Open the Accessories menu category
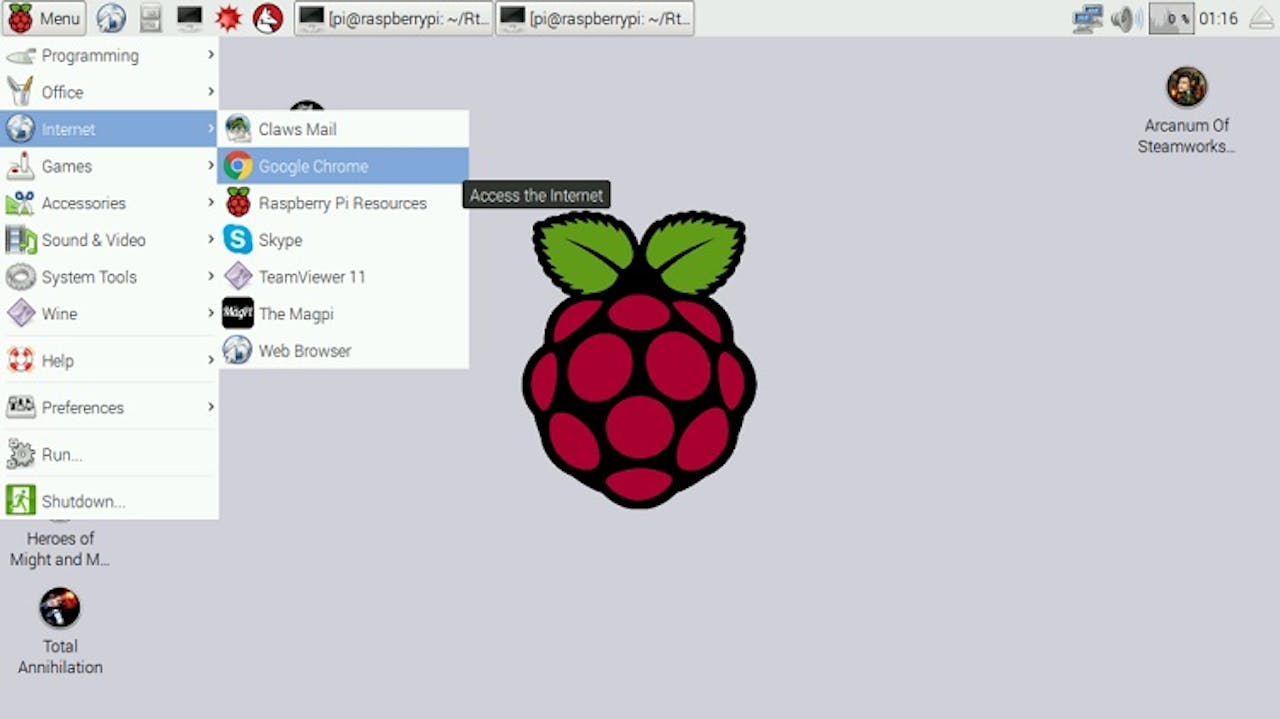This screenshot has height=719, width=1280. coord(109,203)
